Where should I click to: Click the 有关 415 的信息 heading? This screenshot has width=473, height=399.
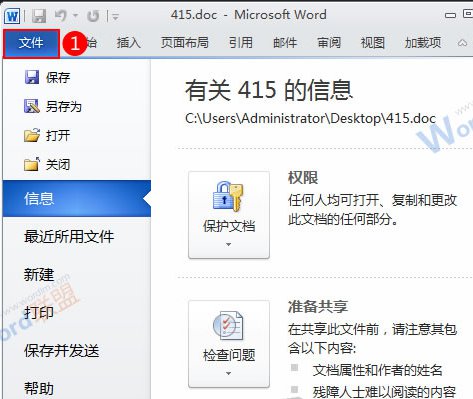point(269,90)
